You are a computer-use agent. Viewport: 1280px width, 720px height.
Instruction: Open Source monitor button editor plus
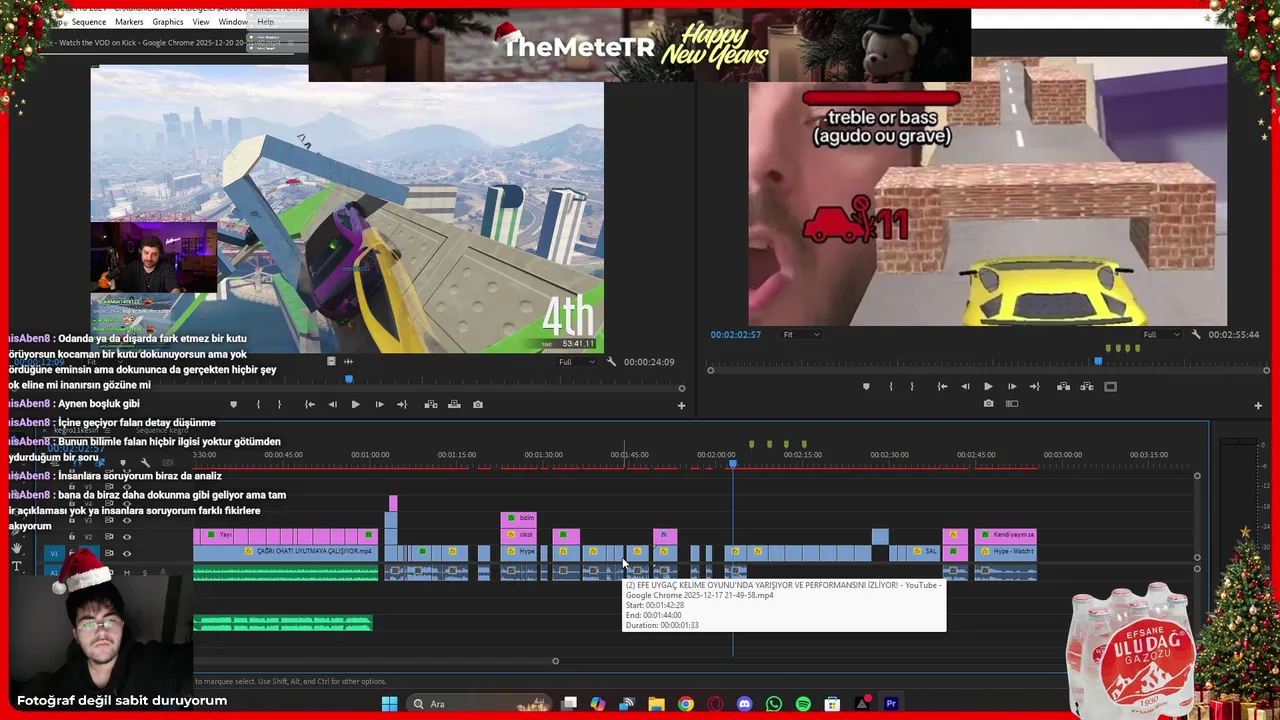[681, 406]
